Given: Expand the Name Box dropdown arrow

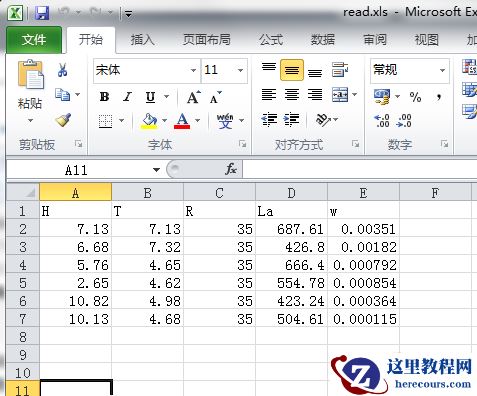Looking at the screenshot, I should pos(156,170).
